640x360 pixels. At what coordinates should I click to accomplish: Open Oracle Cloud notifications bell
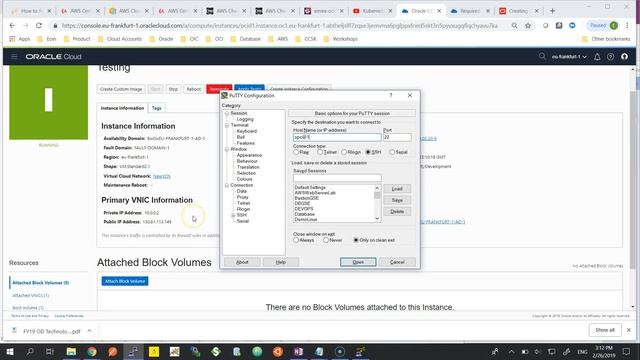click(597, 57)
